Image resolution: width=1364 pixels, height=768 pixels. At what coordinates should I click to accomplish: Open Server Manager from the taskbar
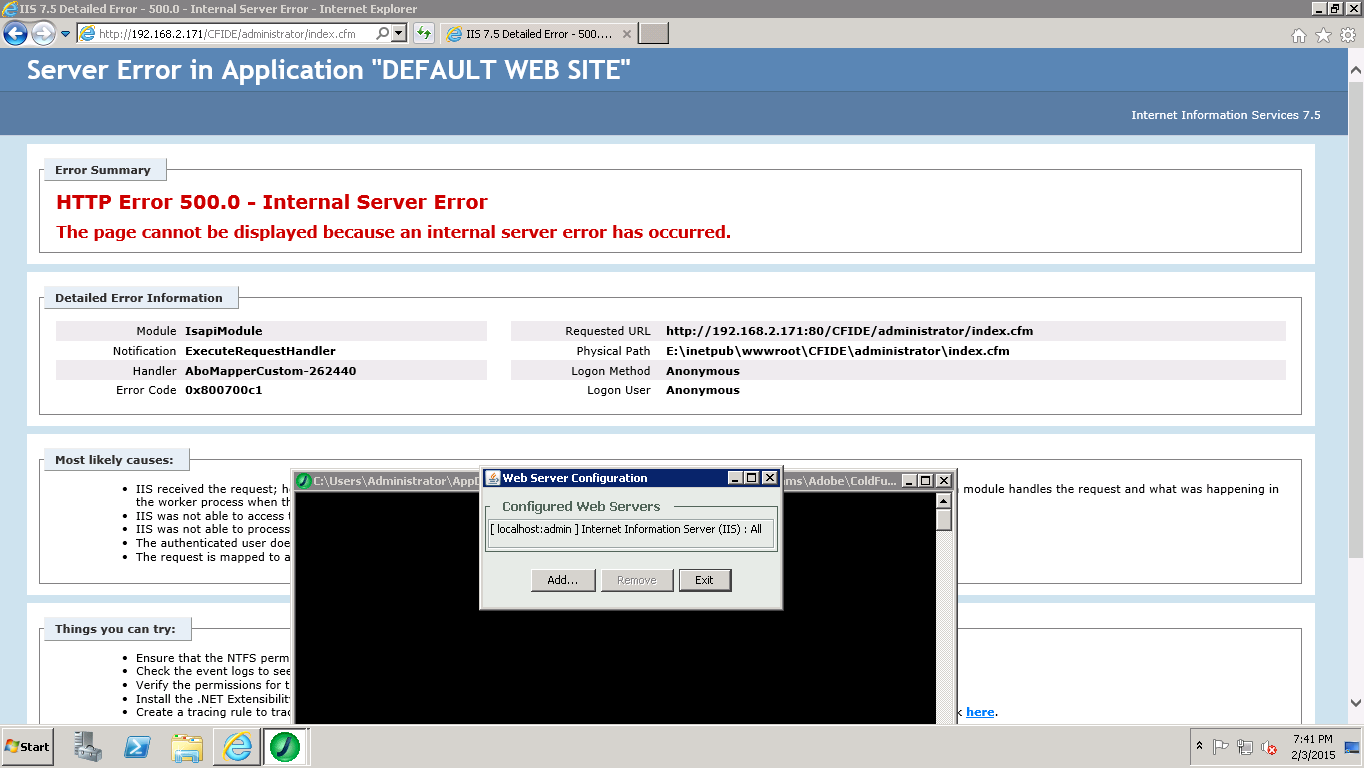(x=88, y=746)
